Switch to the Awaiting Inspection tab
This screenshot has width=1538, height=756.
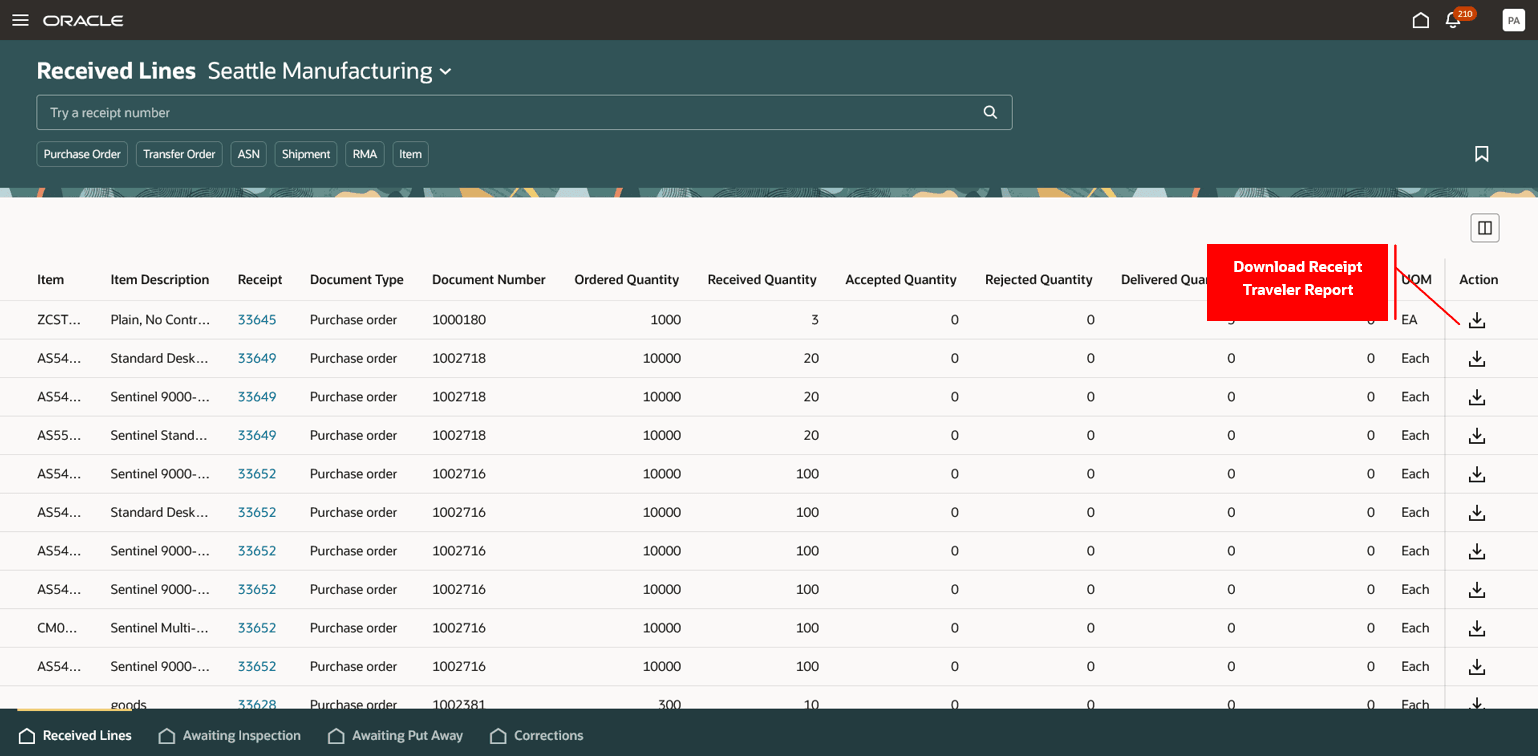coord(230,735)
